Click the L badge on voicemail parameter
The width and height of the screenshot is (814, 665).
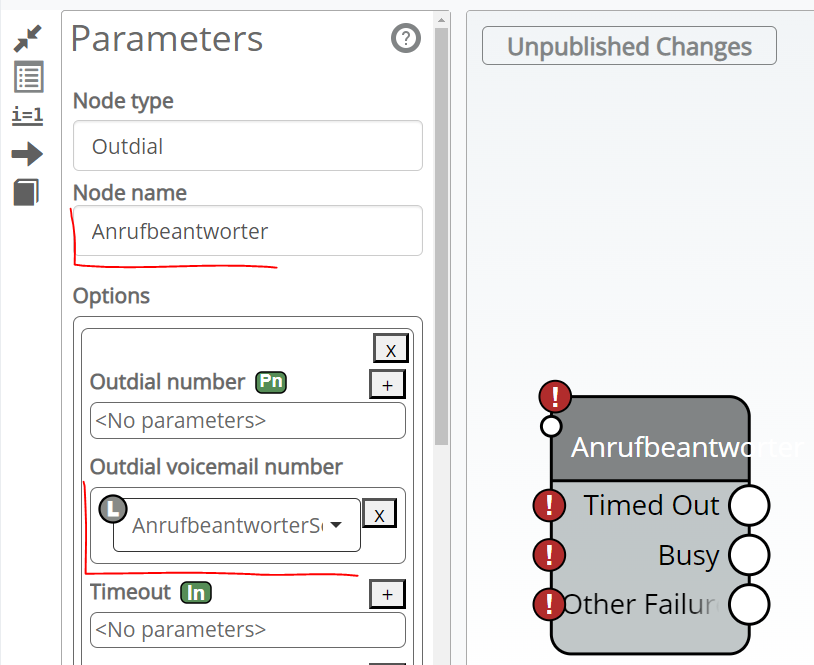tap(114, 508)
